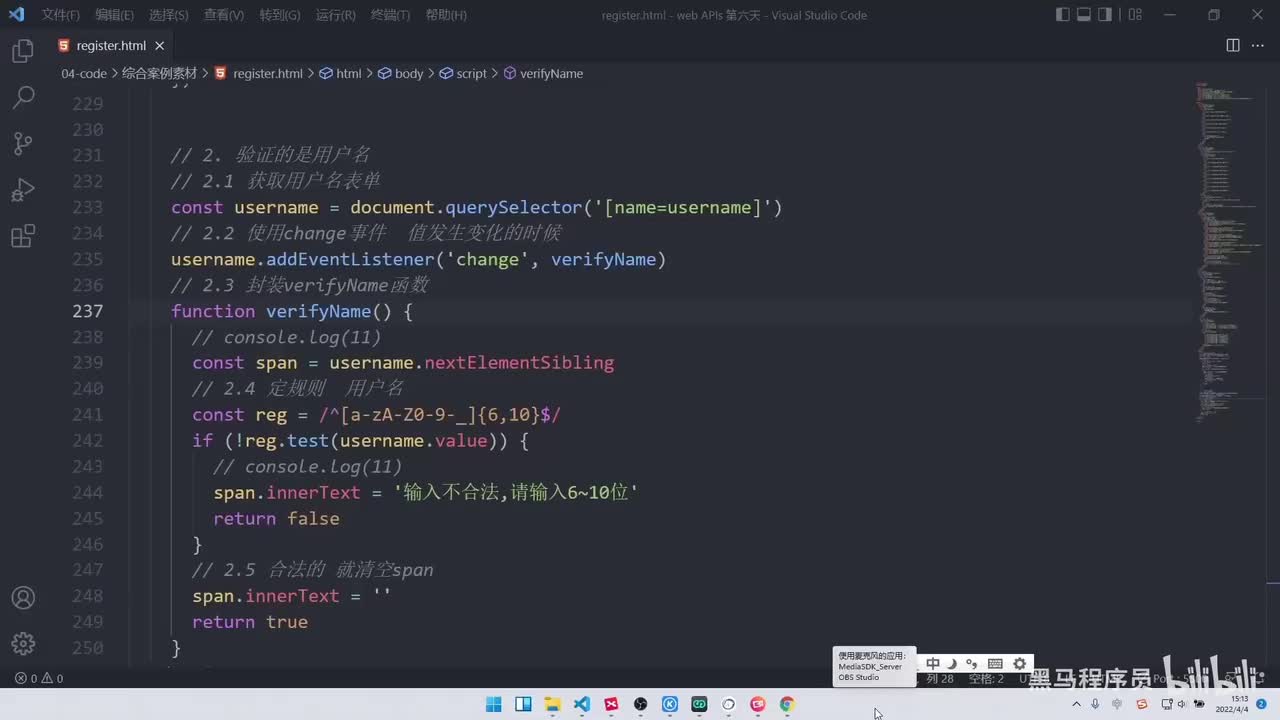Image resolution: width=1280 pixels, height=720 pixels.
Task: Open File Explorer from taskbar
Action: 552,704
